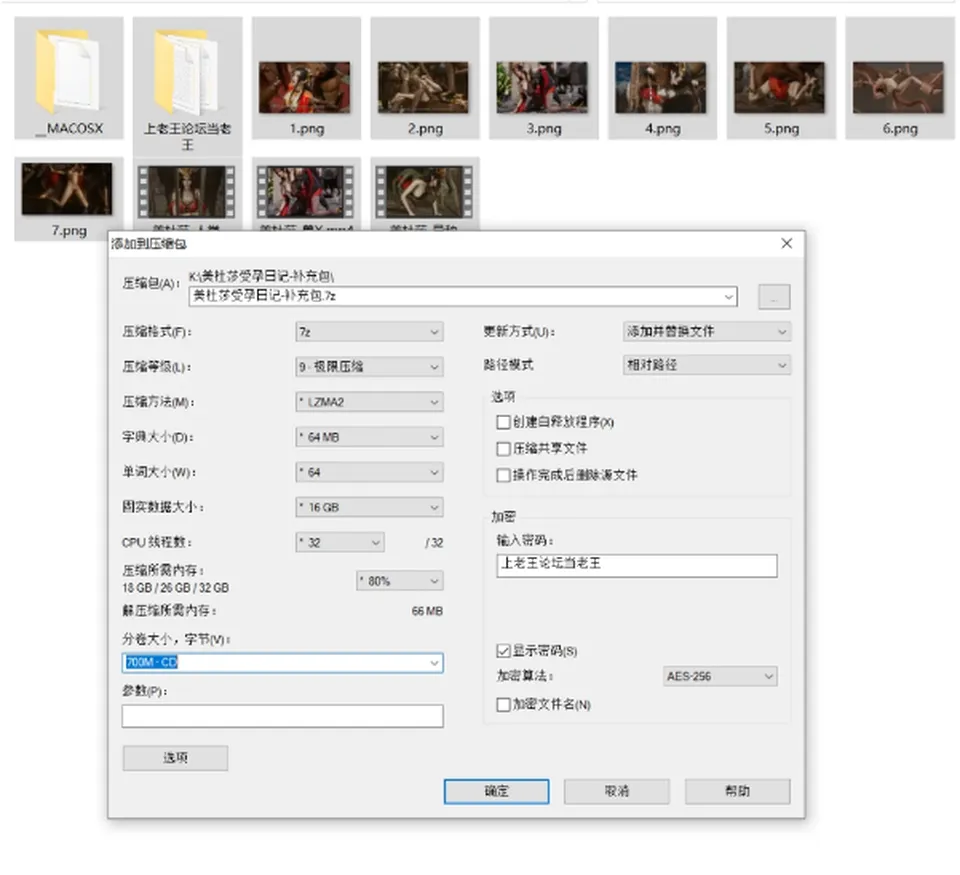Click the 输入密码 password field
Viewport: 960px width, 875px height.
pyautogui.click(x=637, y=565)
